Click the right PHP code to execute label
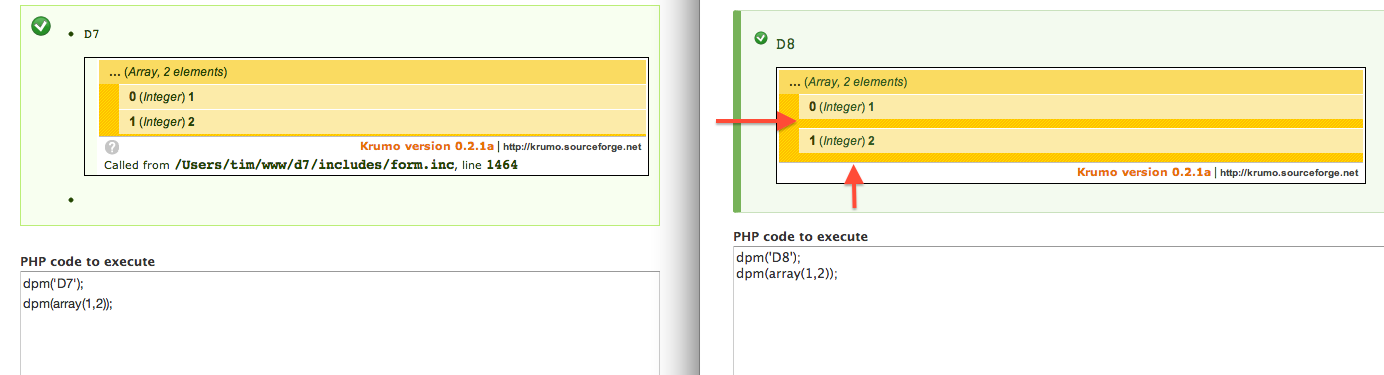 800,237
